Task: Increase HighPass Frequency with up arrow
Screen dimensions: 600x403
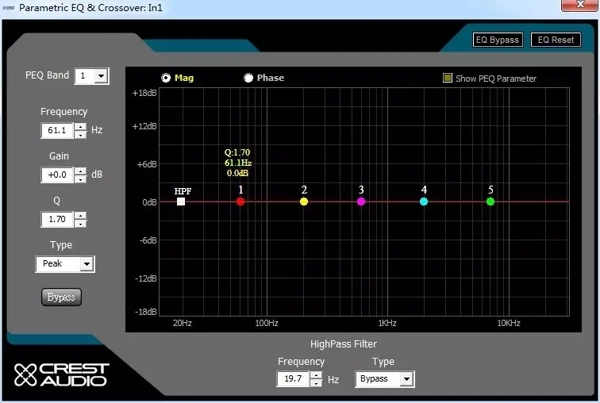Action: point(316,375)
